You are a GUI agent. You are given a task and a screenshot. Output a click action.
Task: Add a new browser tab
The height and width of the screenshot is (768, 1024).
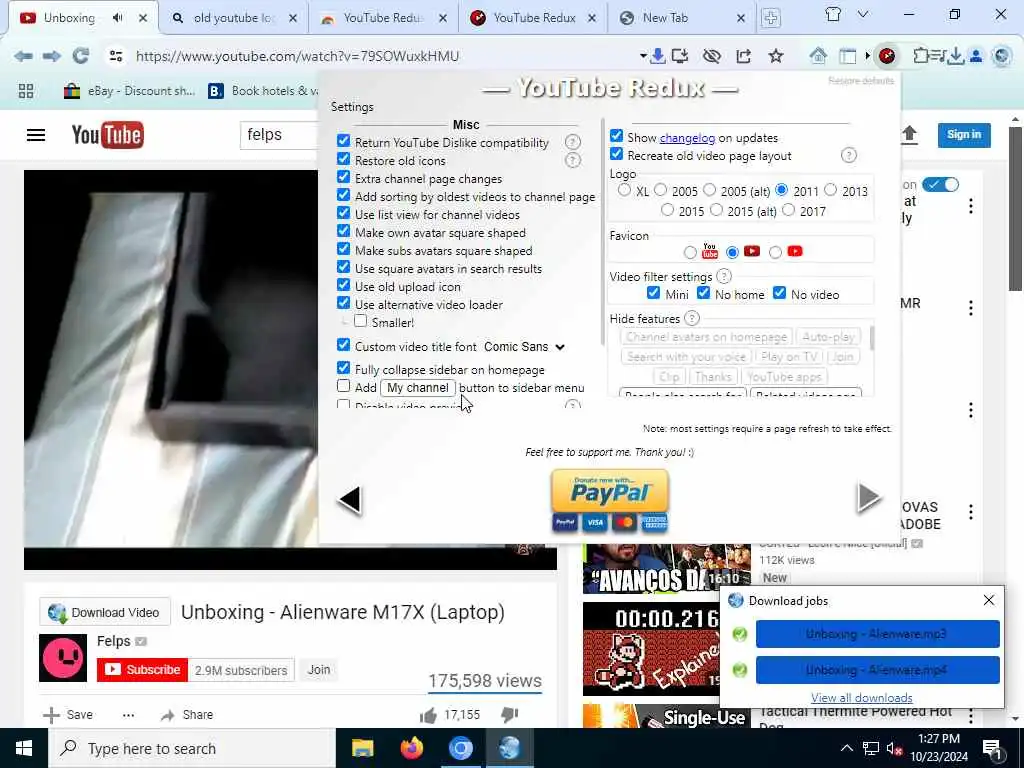[x=771, y=18]
